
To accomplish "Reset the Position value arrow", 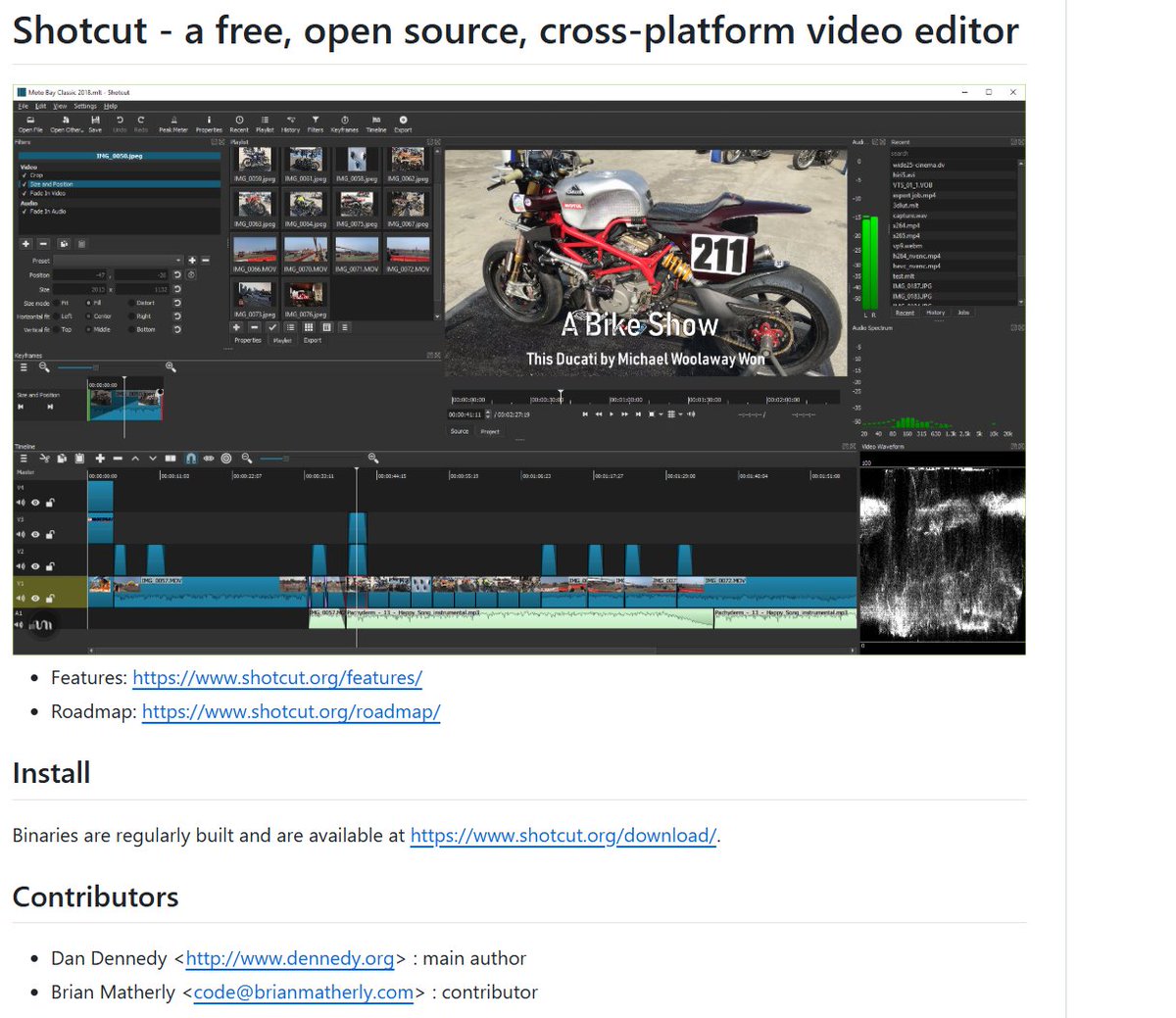I will point(177,275).
